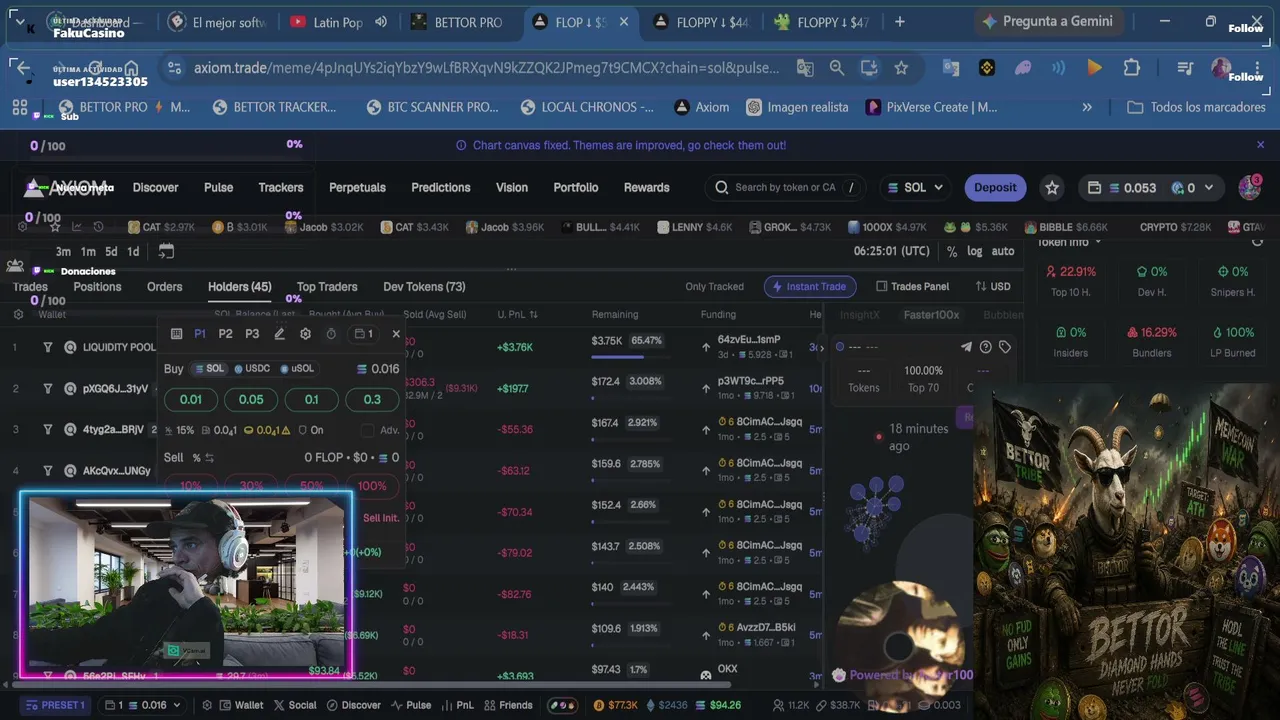Screen dimensions: 1280x720
Task: Select USDC as buy currency
Action: pos(252,369)
